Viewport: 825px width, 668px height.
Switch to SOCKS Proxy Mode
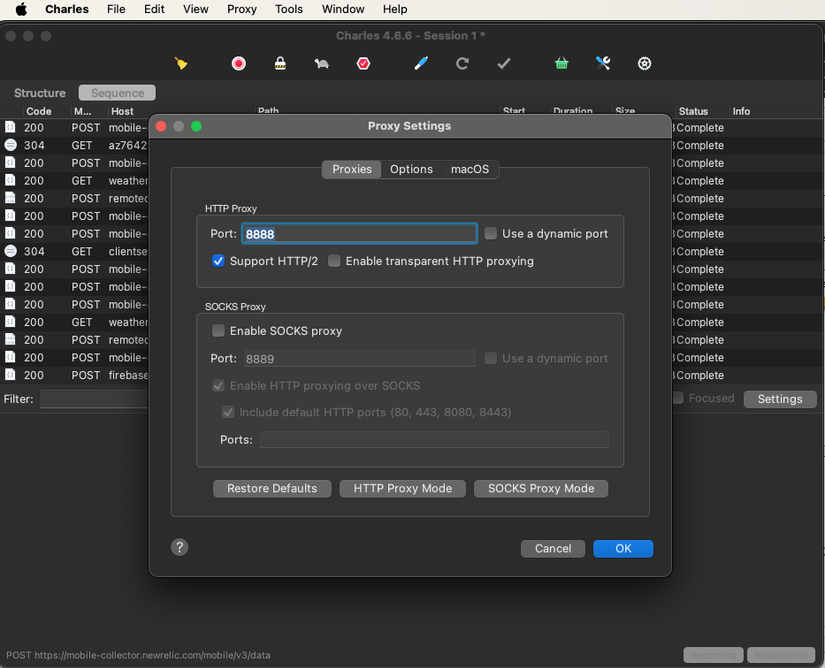coord(541,488)
